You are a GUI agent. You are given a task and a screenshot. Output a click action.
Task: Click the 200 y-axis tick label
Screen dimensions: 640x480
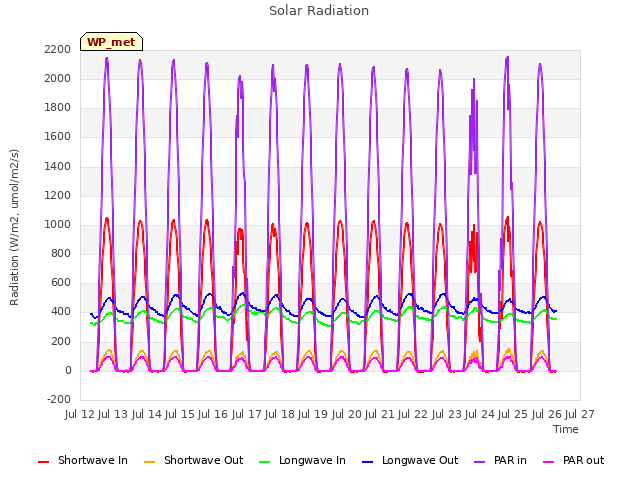61,341
